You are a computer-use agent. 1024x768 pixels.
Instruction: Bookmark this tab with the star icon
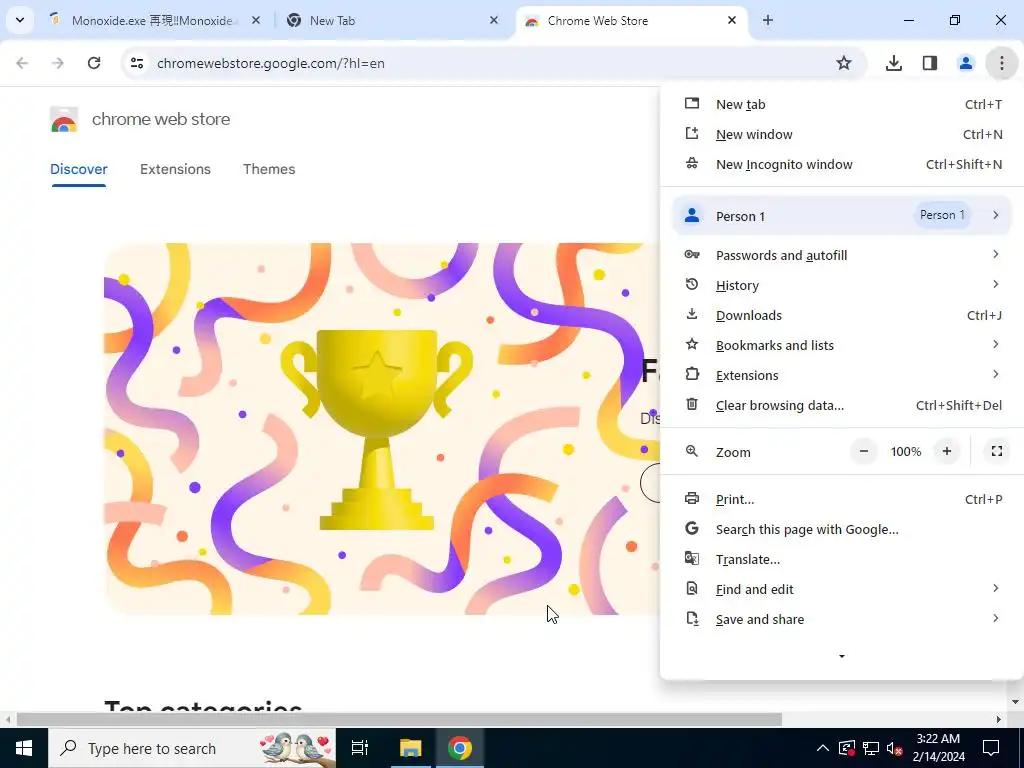[x=844, y=63]
